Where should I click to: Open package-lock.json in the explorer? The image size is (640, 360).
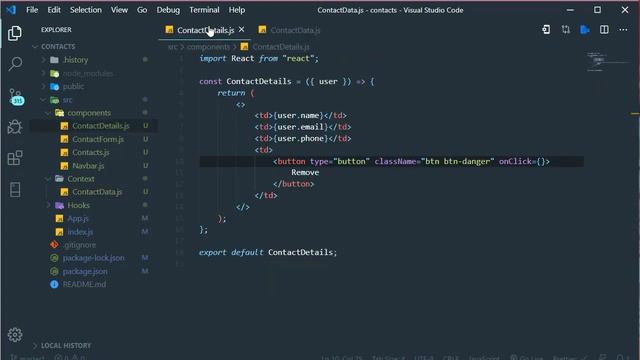coord(94,258)
